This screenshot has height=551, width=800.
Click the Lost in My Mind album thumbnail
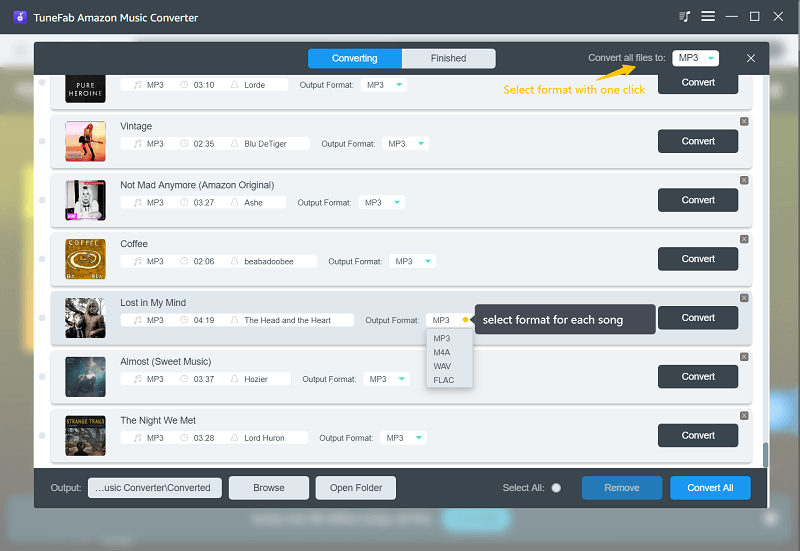point(85,318)
